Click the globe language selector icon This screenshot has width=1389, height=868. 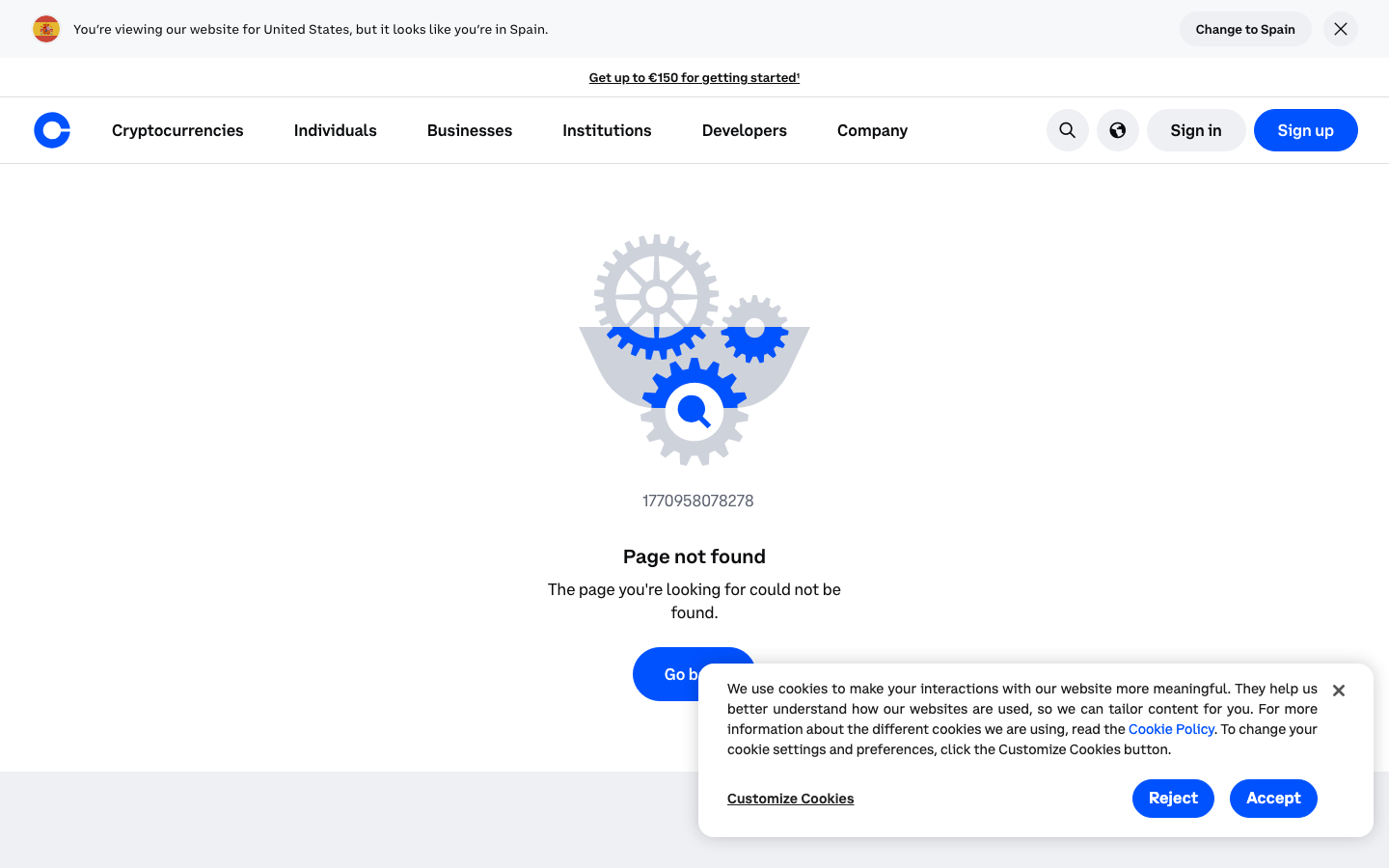(1117, 130)
